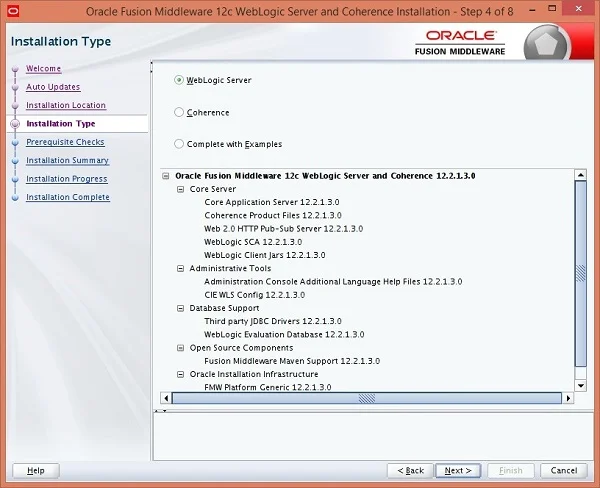Click the split pane collapse arrows above message area

point(160,411)
